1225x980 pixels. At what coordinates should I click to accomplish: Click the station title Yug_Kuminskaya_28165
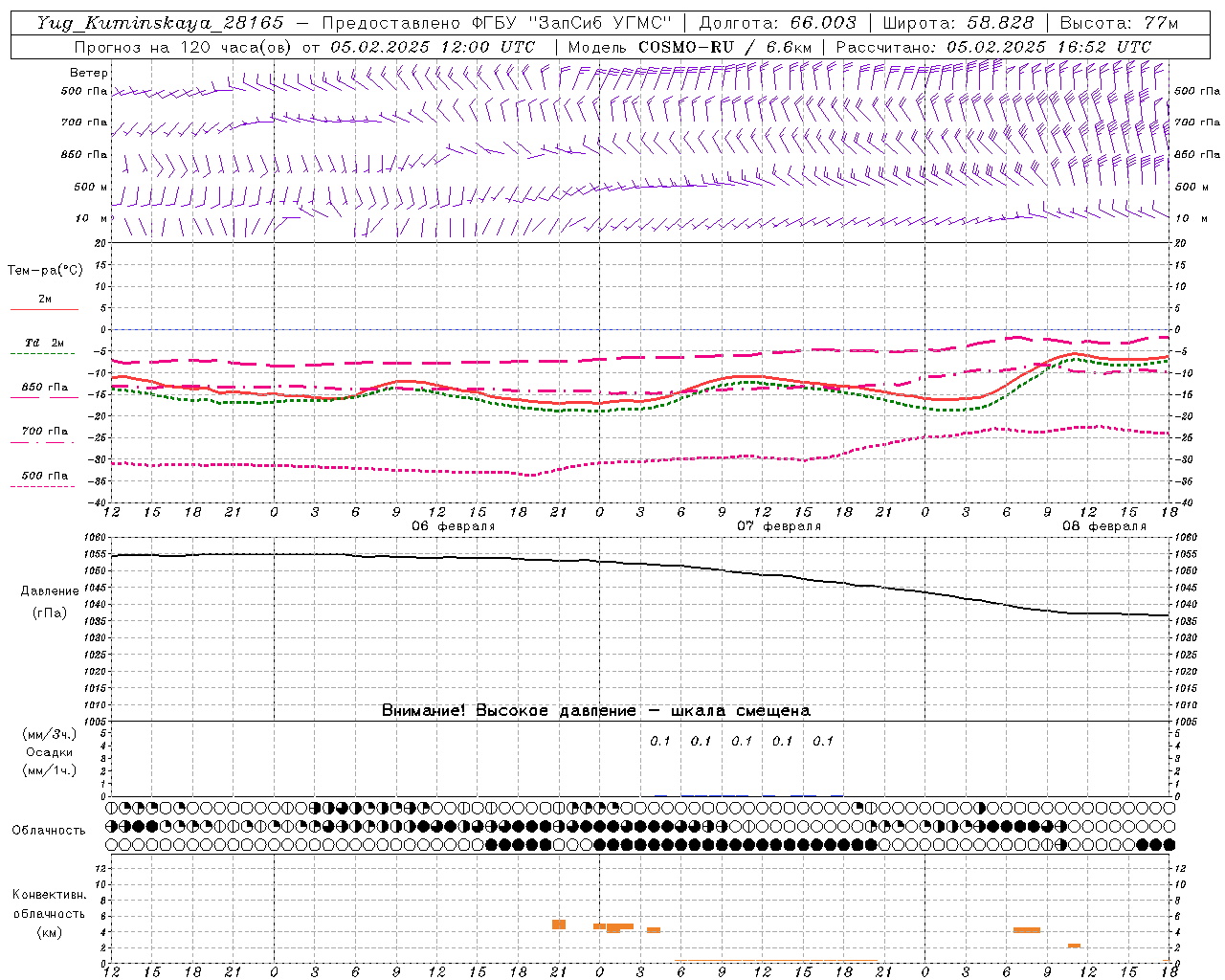(x=161, y=22)
